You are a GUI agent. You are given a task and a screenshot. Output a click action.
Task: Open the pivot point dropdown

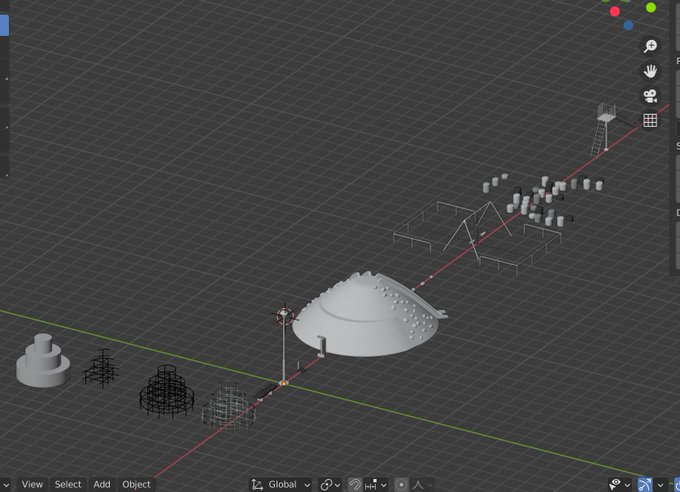330,485
